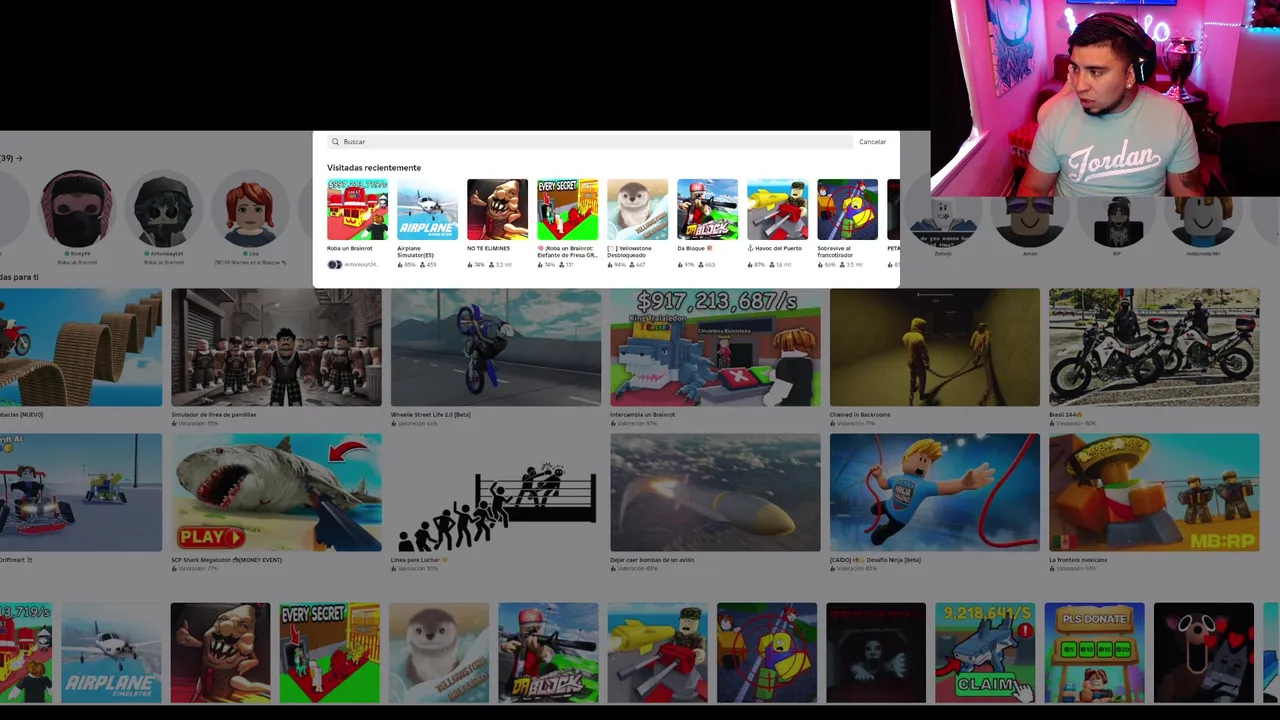Open Desafío Ninja [Beta] game card
1280x720 pixels.
935,492
